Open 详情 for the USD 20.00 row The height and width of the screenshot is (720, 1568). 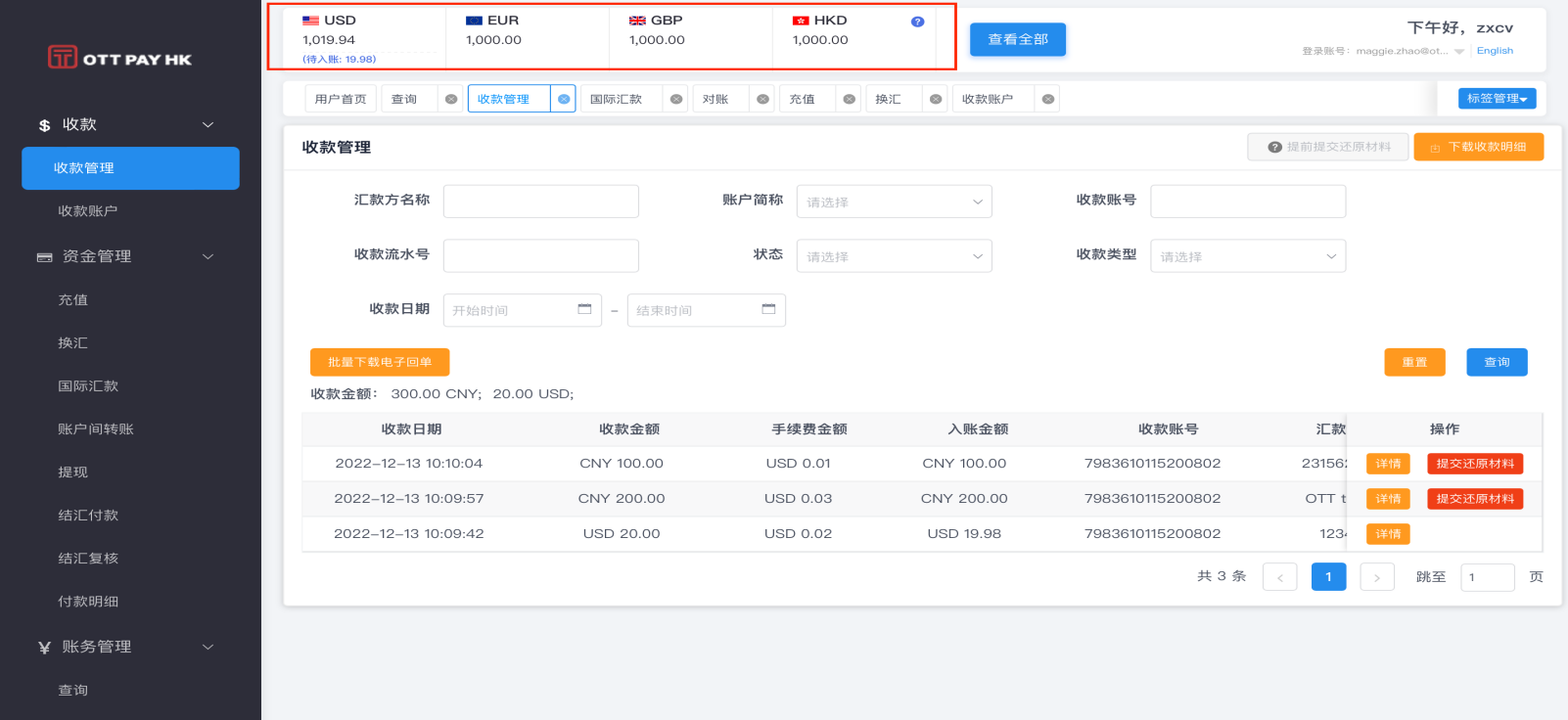pos(1388,534)
